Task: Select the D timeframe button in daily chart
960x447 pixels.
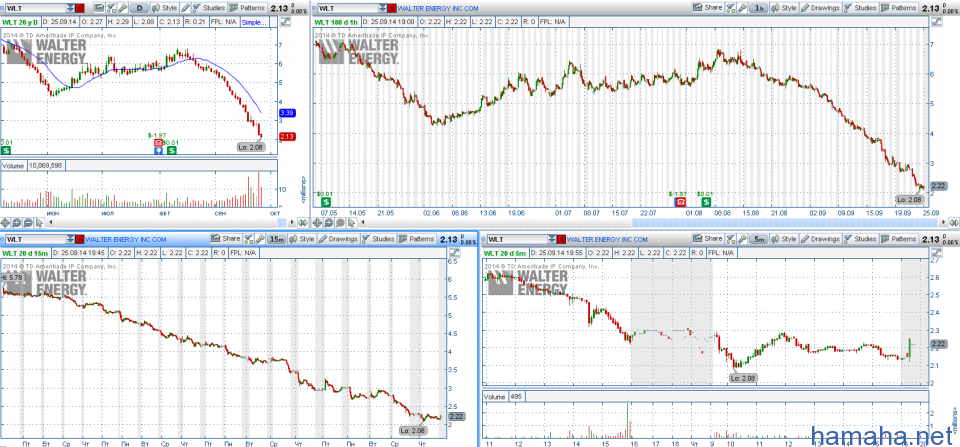Action: point(140,8)
